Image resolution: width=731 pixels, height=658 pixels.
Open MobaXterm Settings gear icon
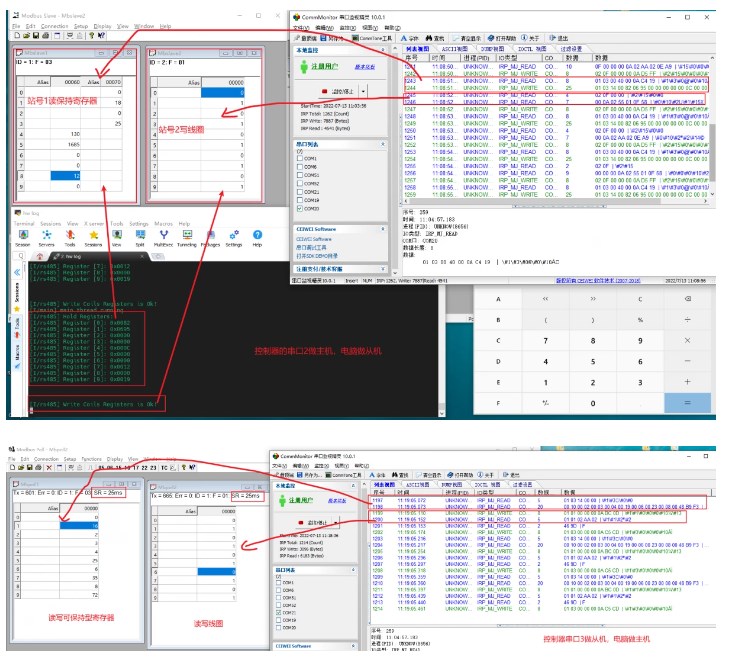click(x=233, y=234)
